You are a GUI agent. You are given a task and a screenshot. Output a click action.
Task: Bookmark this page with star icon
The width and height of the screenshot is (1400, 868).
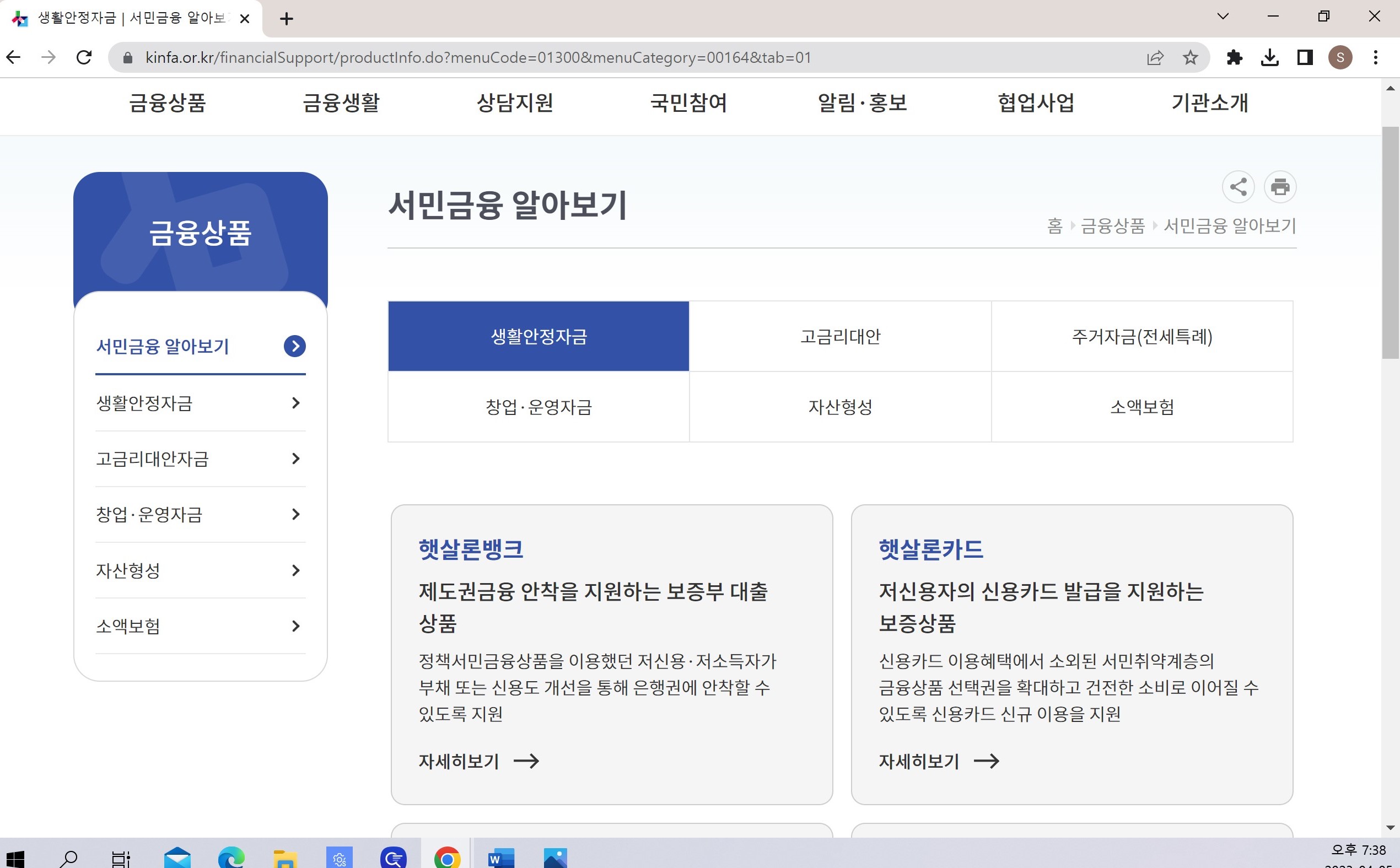1190,57
